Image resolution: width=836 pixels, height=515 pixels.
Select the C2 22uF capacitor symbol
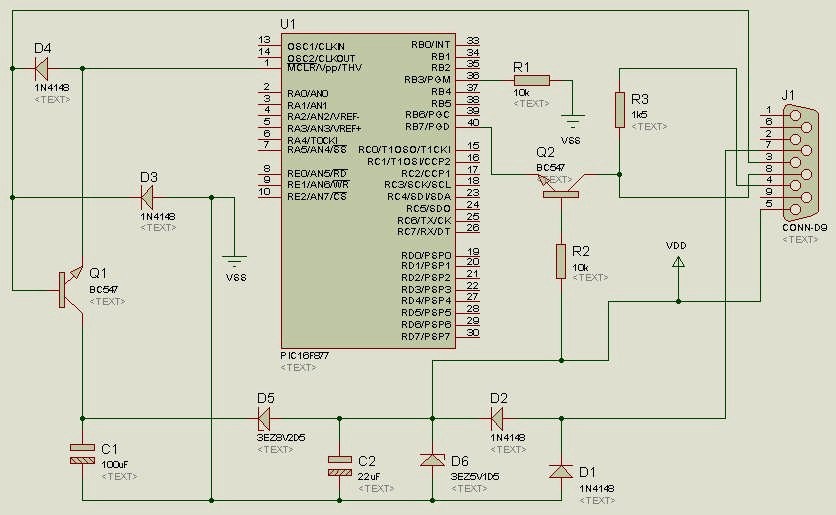pos(340,465)
